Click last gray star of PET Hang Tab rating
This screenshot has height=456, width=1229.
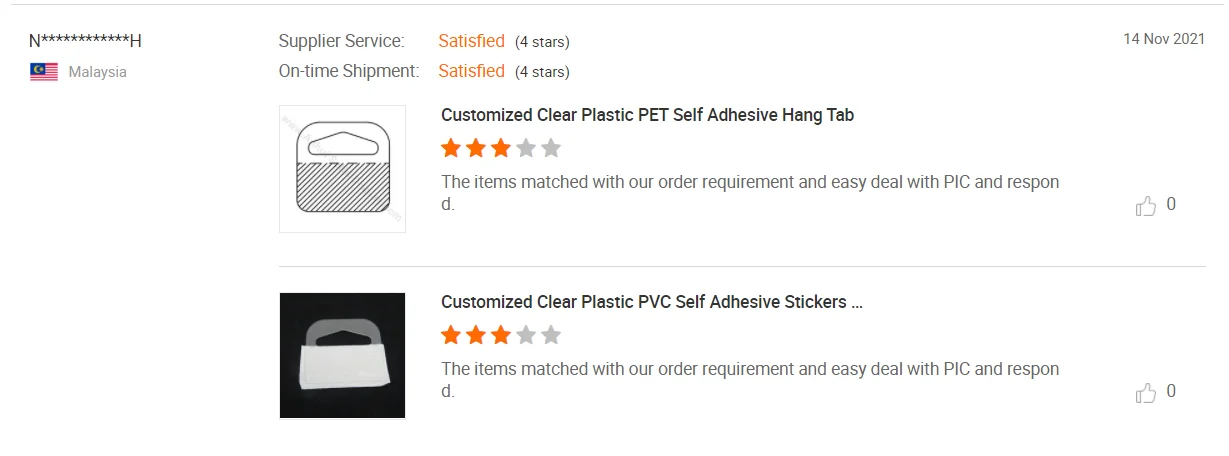551,149
